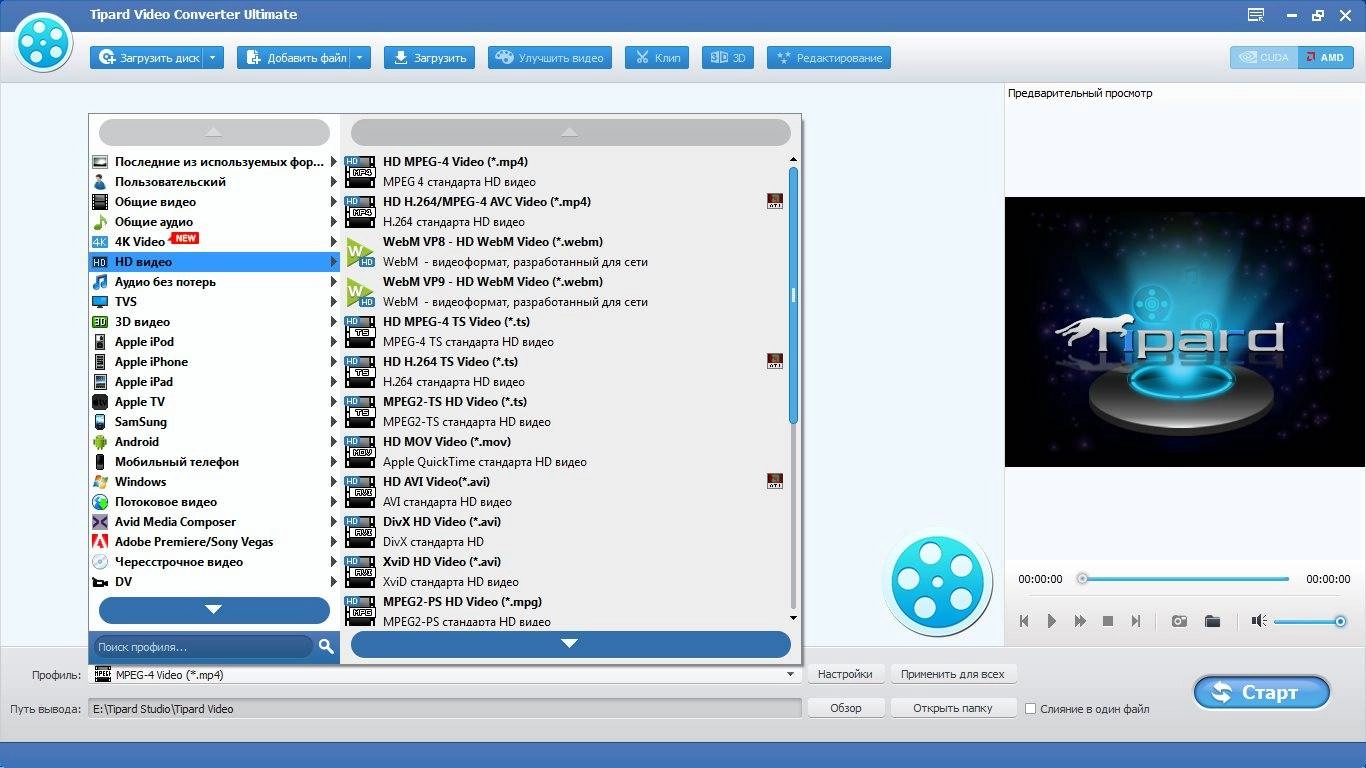This screenshot has height=768, width=1366.
Task: Click the Аудио без потерь music icon
Action: coord(100,281)
